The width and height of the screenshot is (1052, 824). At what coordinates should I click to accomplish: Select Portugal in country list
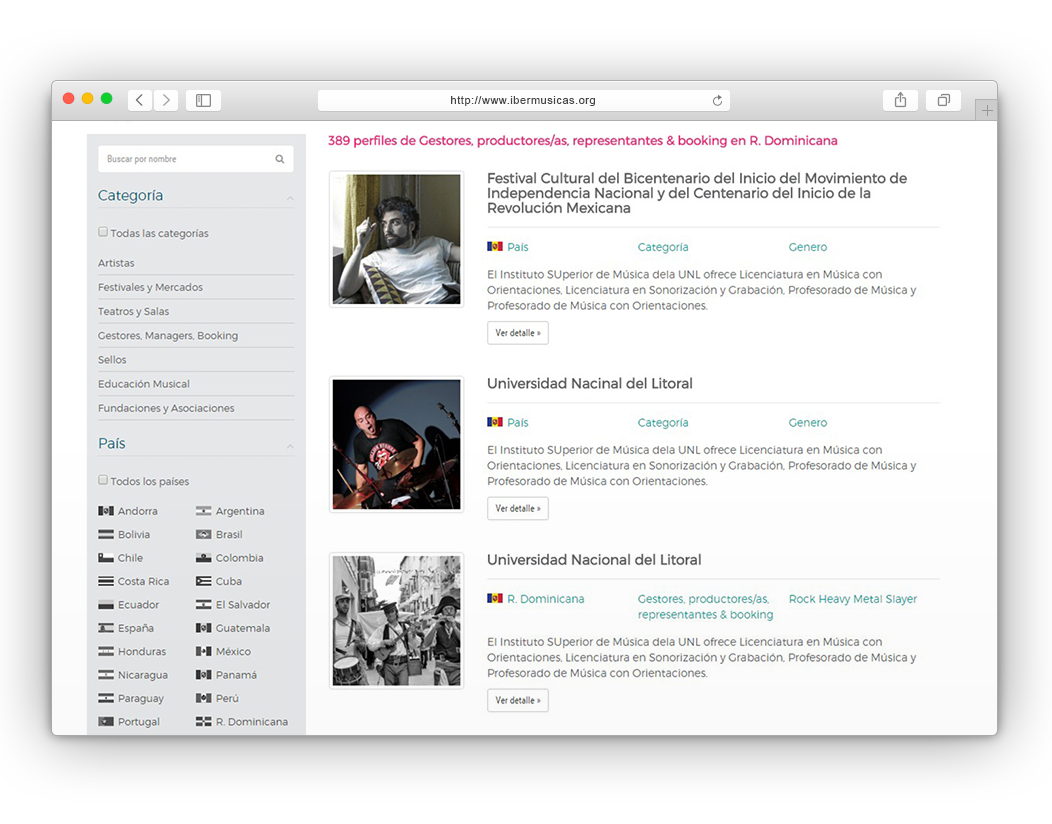pyautogui.click(x=139, y=722)
